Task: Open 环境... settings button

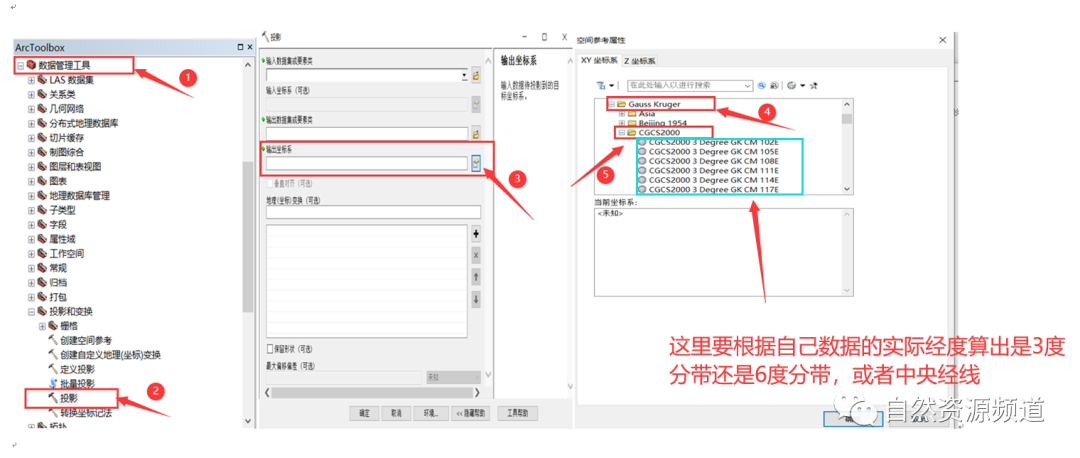Action: tap(431, 413)
